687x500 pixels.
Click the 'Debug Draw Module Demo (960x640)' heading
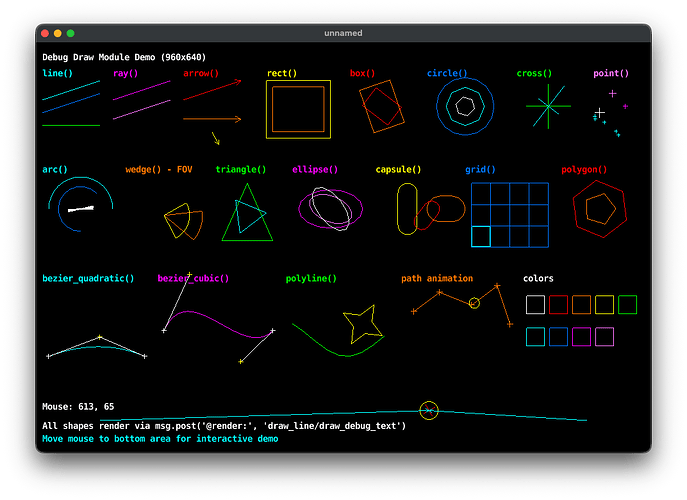124,57
